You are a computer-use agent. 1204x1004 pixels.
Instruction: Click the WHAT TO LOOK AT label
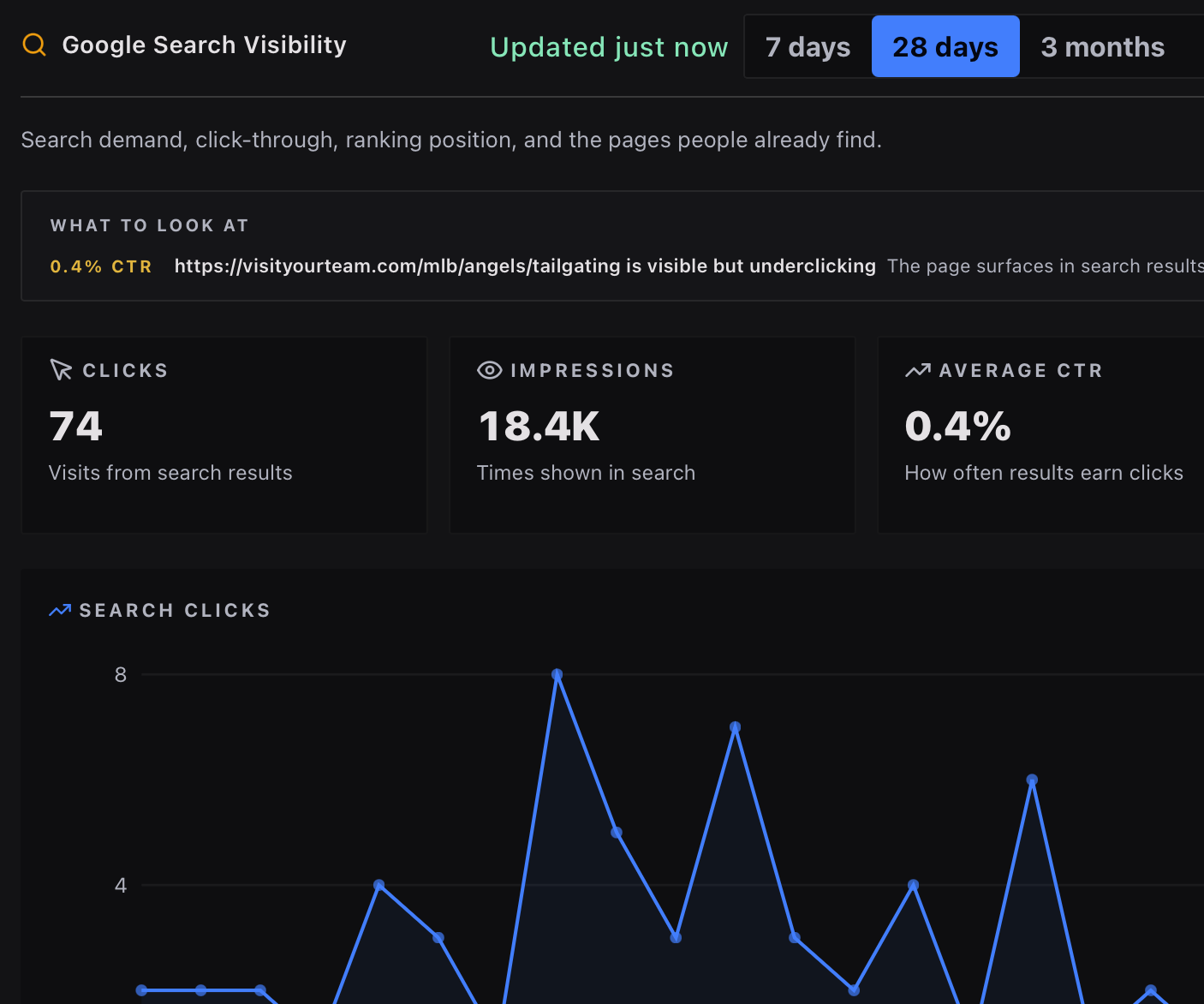tap(150, 225)
